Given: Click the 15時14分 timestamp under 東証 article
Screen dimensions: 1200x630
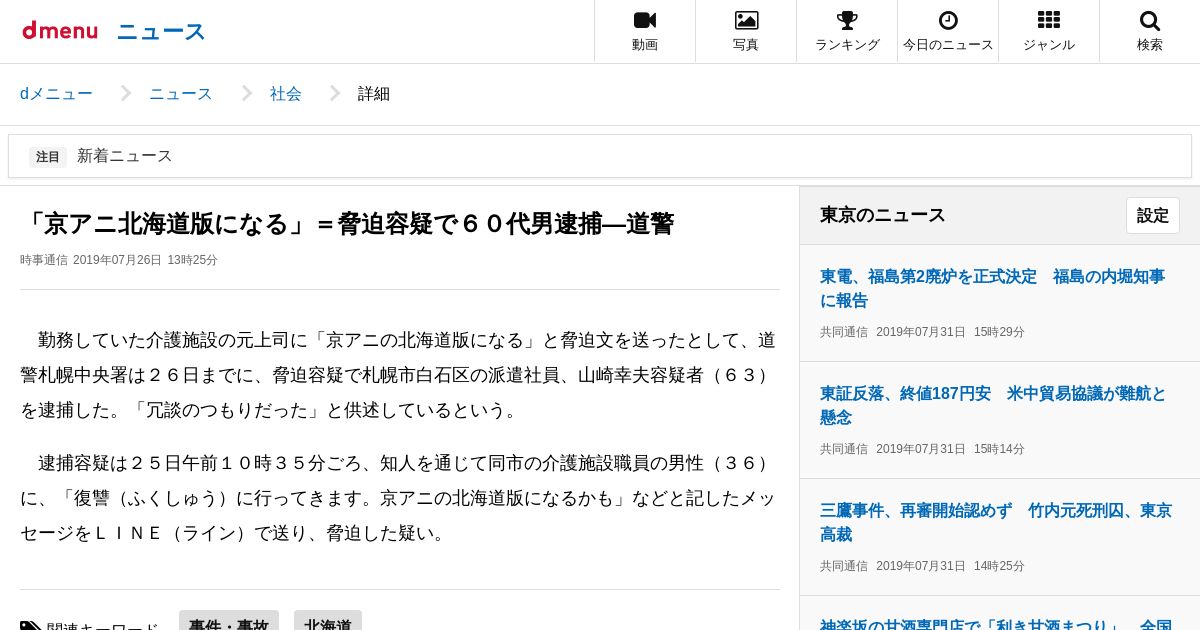Looking at the screenshot, I should [999, 449].
